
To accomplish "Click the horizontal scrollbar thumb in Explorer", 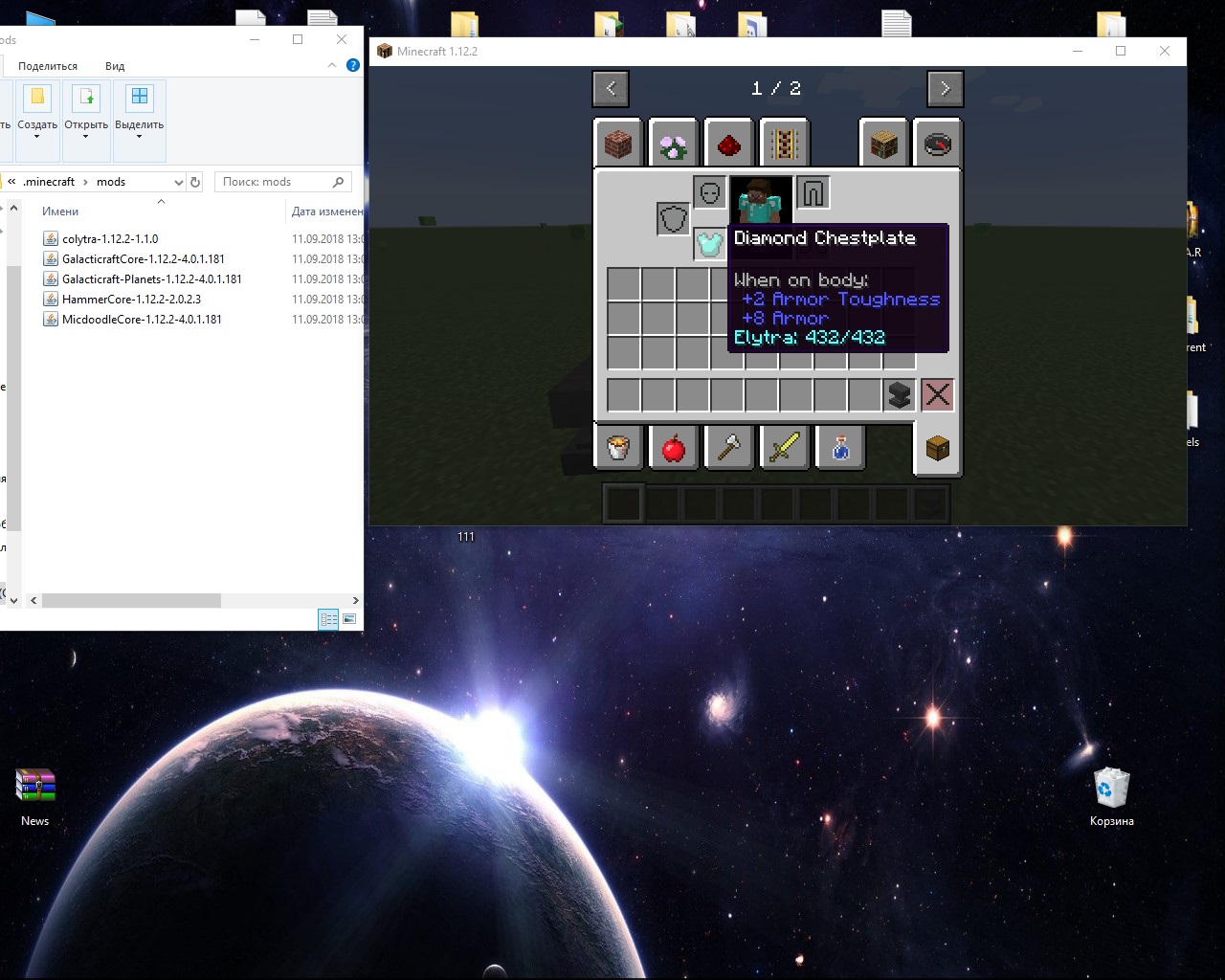I will pyautogui.click(x=131, y=600).
